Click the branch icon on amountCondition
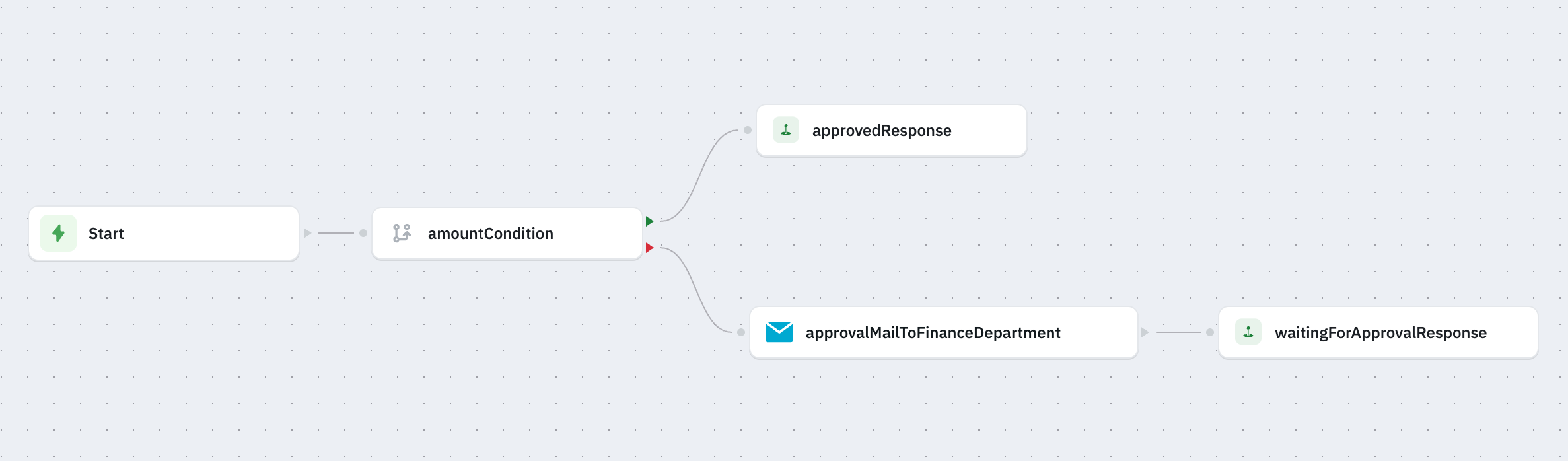Image resolution: width=1568 pixels, height=461 pixels. coord(402,233)
